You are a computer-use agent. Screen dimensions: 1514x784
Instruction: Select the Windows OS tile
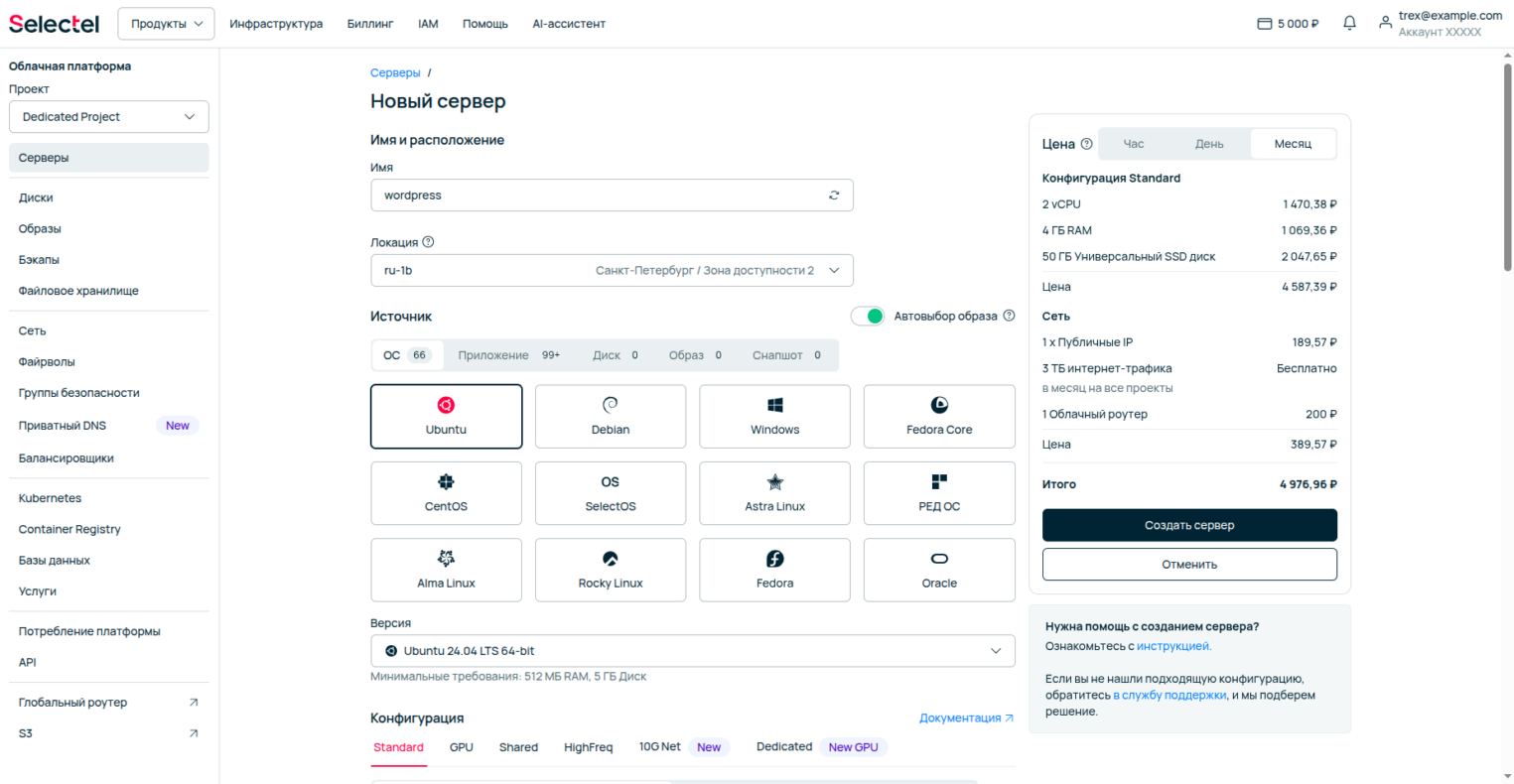pos(774,417)
